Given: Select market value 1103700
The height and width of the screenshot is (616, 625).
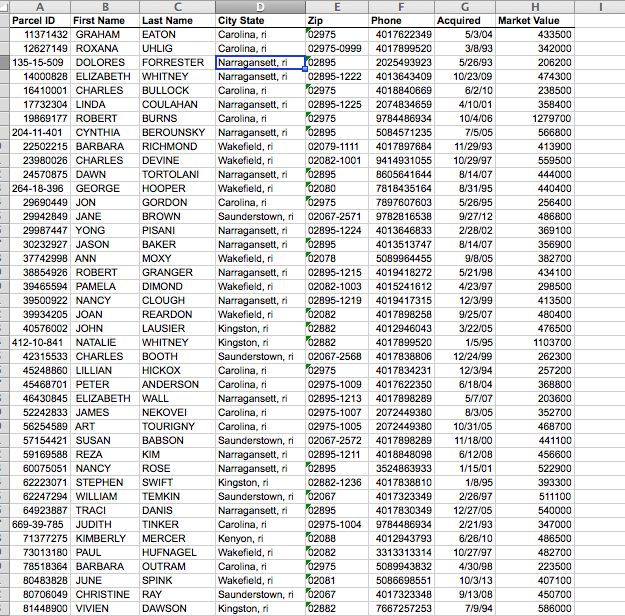Looking at the screenshot, I should [x=535, y=342].
